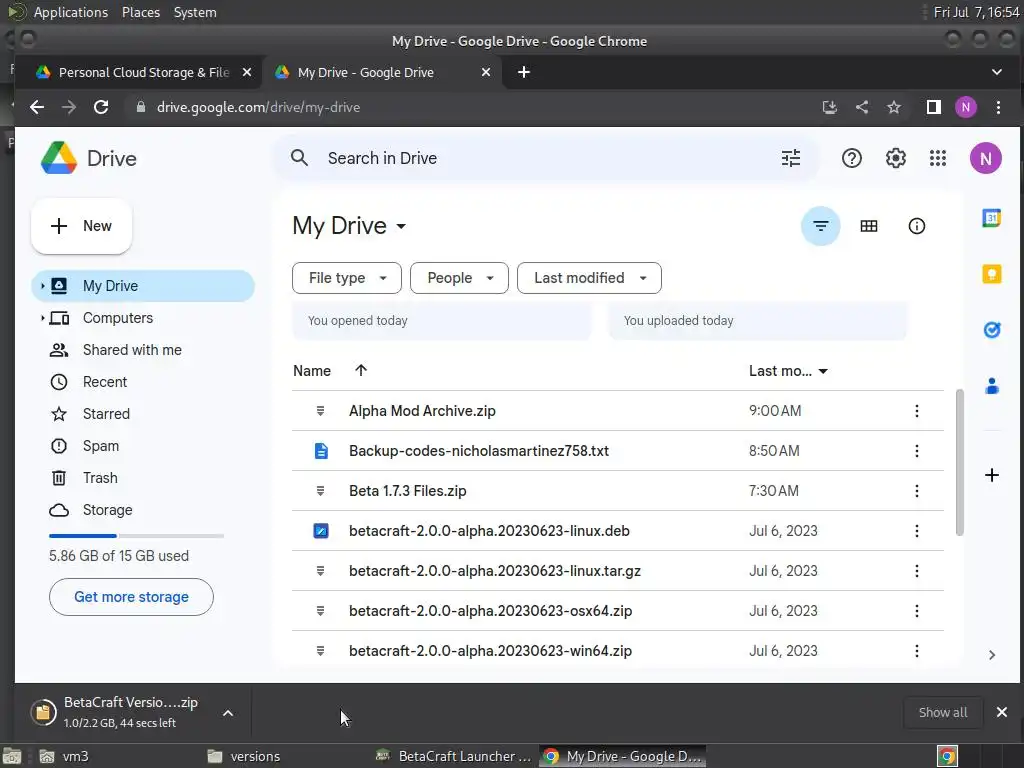Viewport: 1024px width, 768px height.
Task: Open the Last modified filter dropdown
Action: click(x=589, y=278)
